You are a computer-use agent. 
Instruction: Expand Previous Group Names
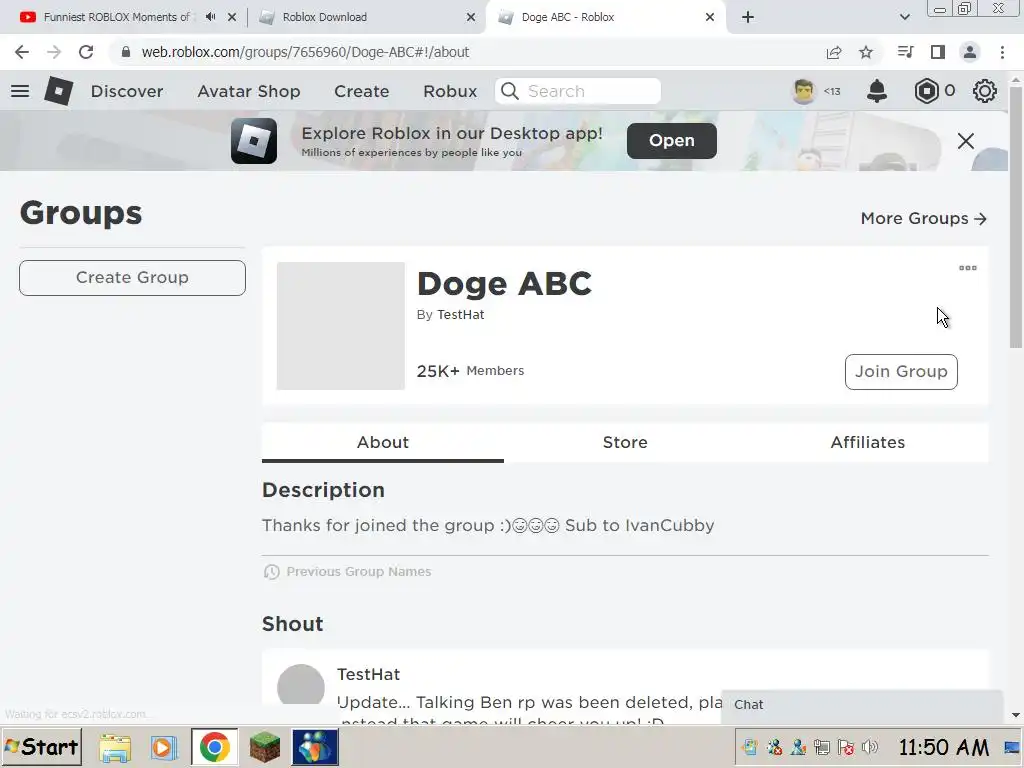347,571
